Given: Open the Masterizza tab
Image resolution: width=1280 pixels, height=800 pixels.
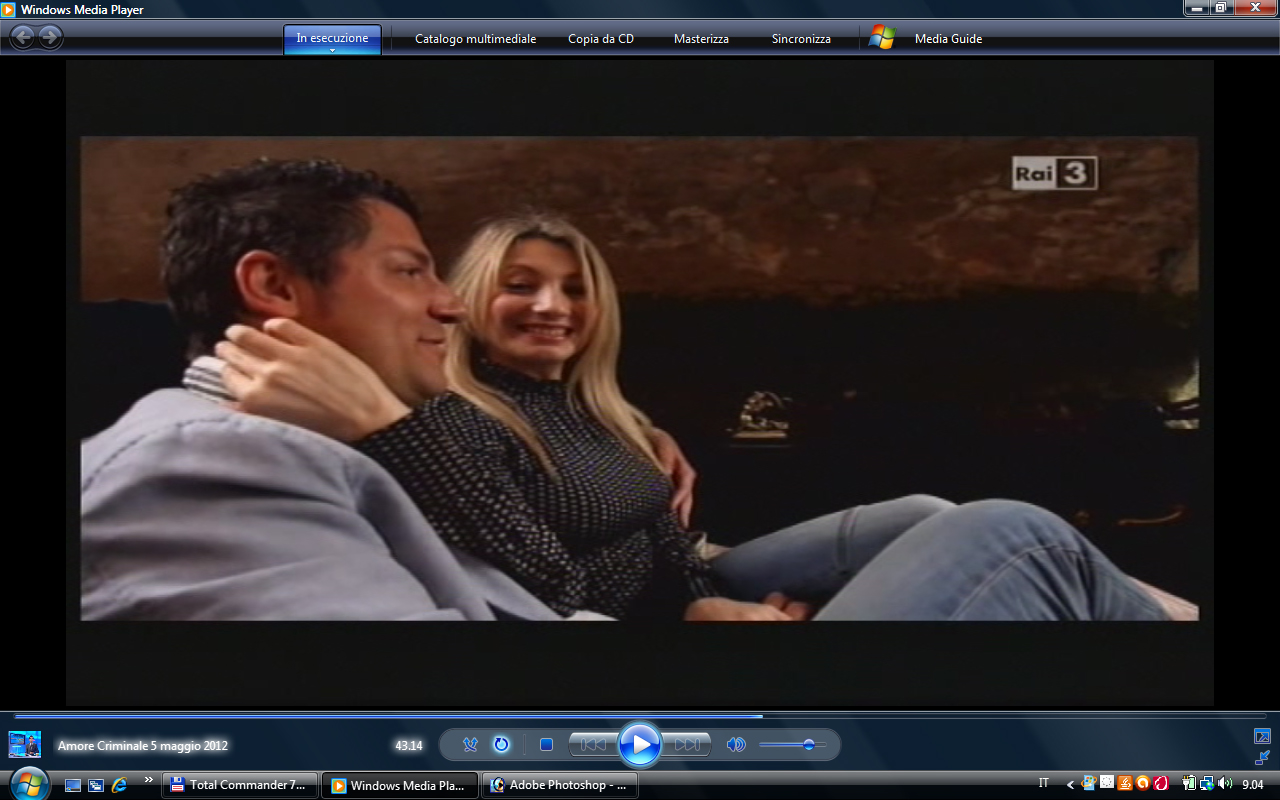Looking at the screenshot, I should 701,39.
